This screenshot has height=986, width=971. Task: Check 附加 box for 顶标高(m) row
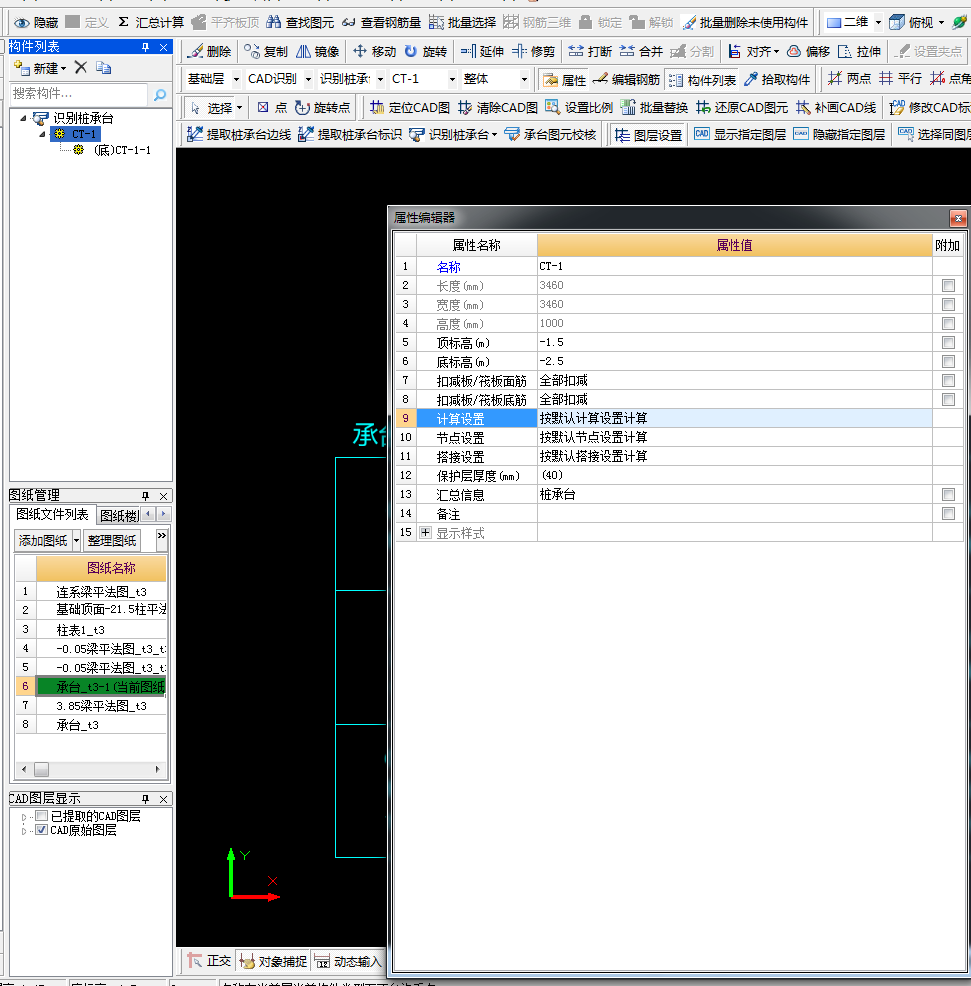pos(948,342)
